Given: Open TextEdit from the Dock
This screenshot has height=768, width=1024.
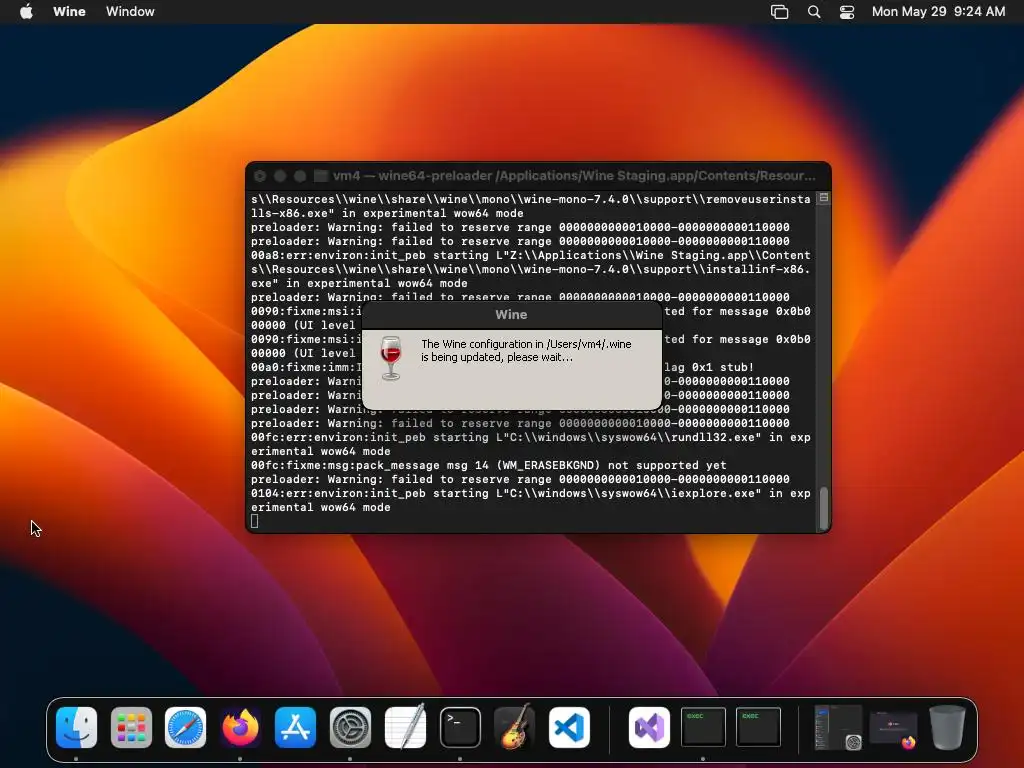Looking at the screenshot, I should tap(405, 727).
